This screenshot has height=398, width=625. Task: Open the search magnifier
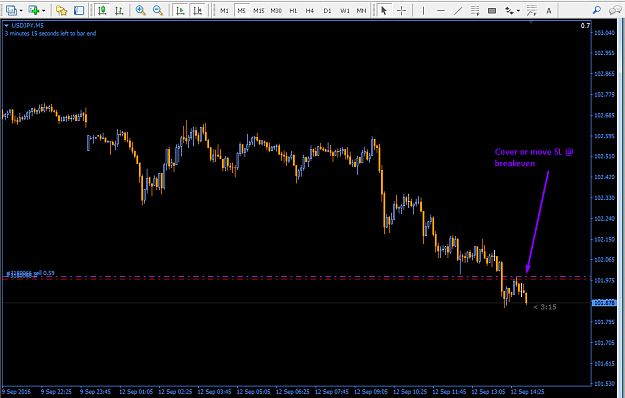(x=596, y=10)
